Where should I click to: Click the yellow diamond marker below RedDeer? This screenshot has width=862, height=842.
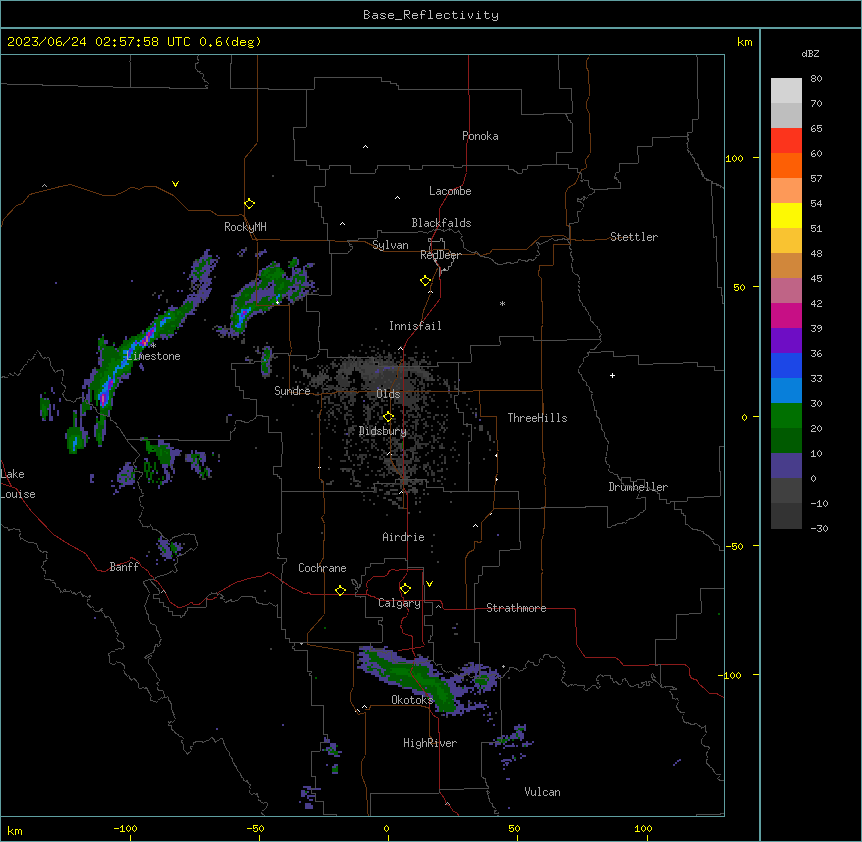(426, 281)
